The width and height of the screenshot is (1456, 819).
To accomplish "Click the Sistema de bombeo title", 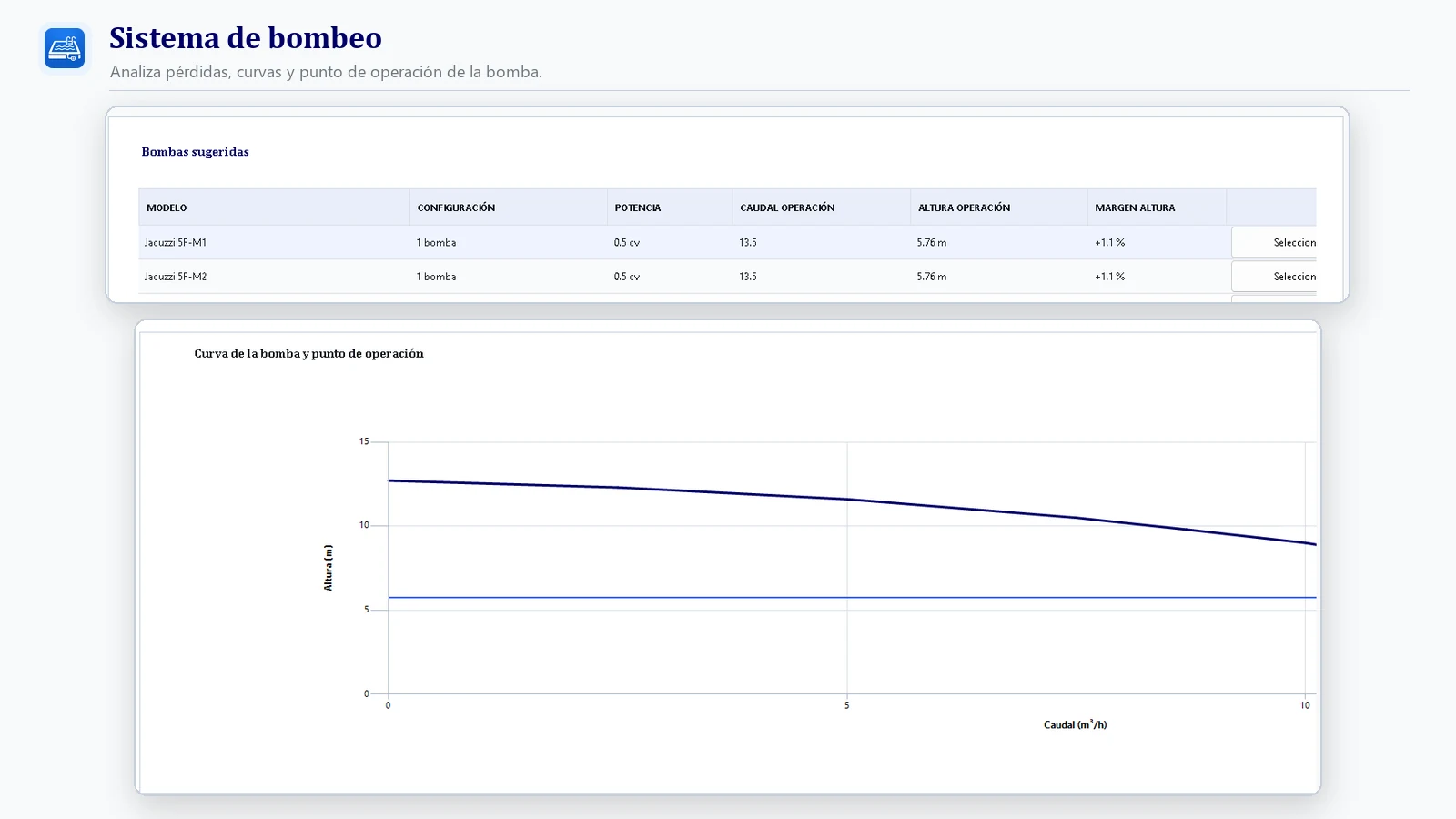I will click(x=246, y=38).
